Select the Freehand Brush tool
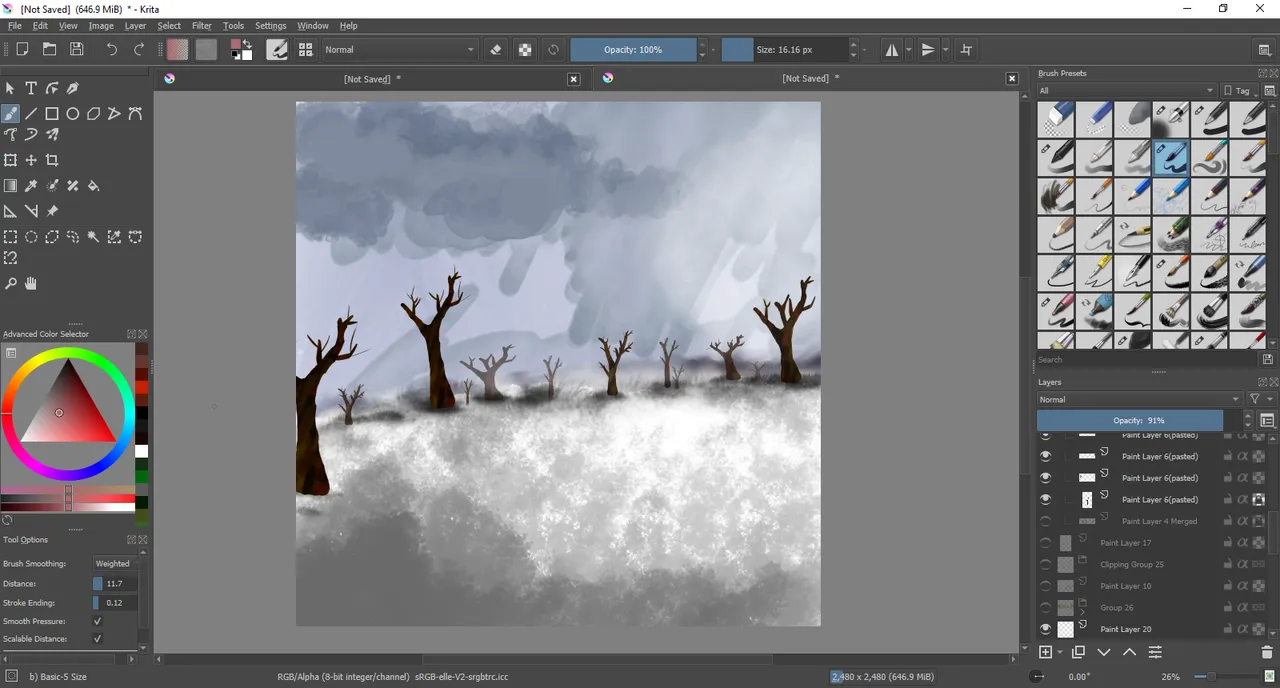This screenshot has height=688, width=1280. coord(10,114)
